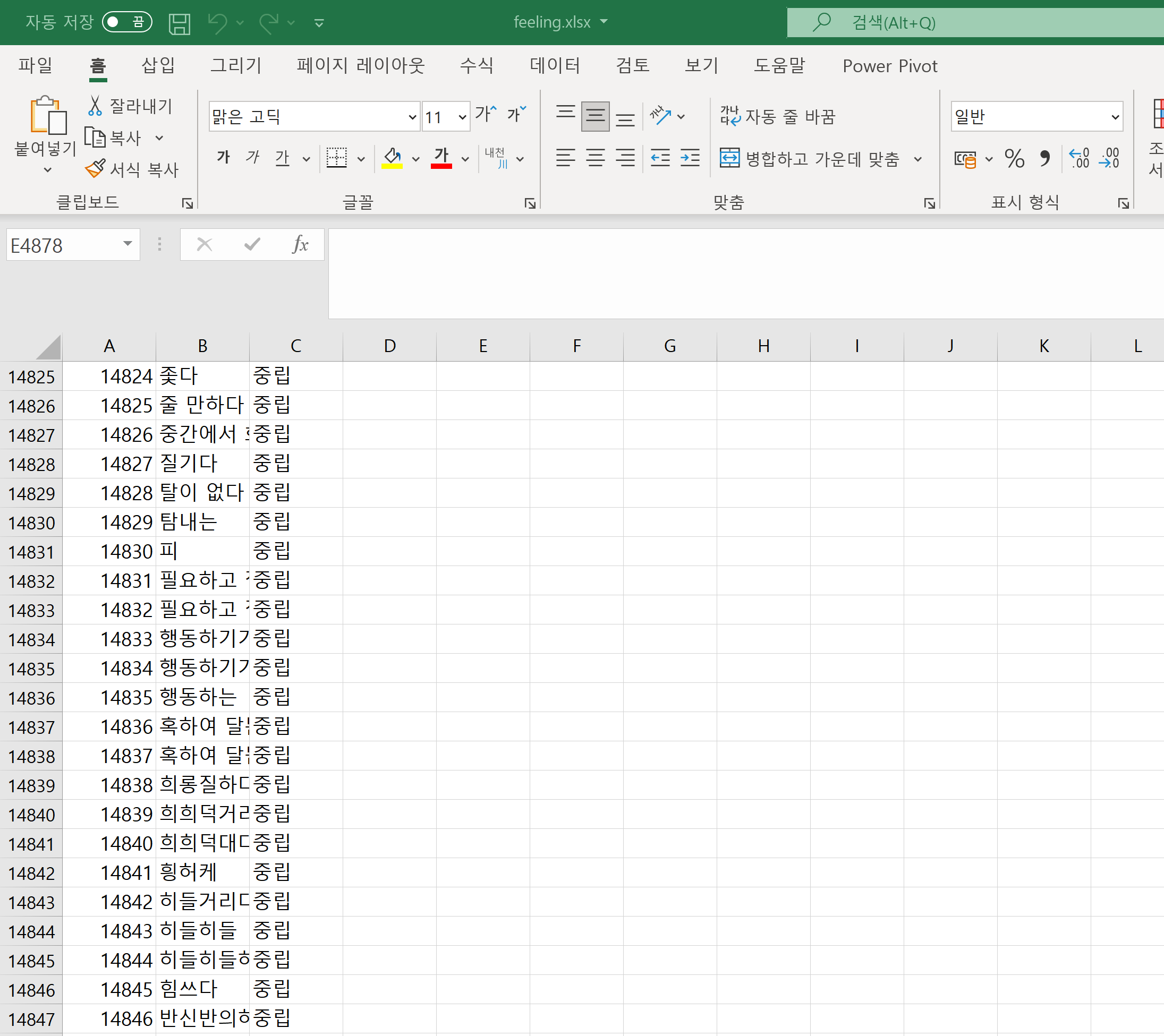The width and height of the screenshot is (1164, 1036).
Task: Click the Percent Style icon
Action: click(1014, 158)
